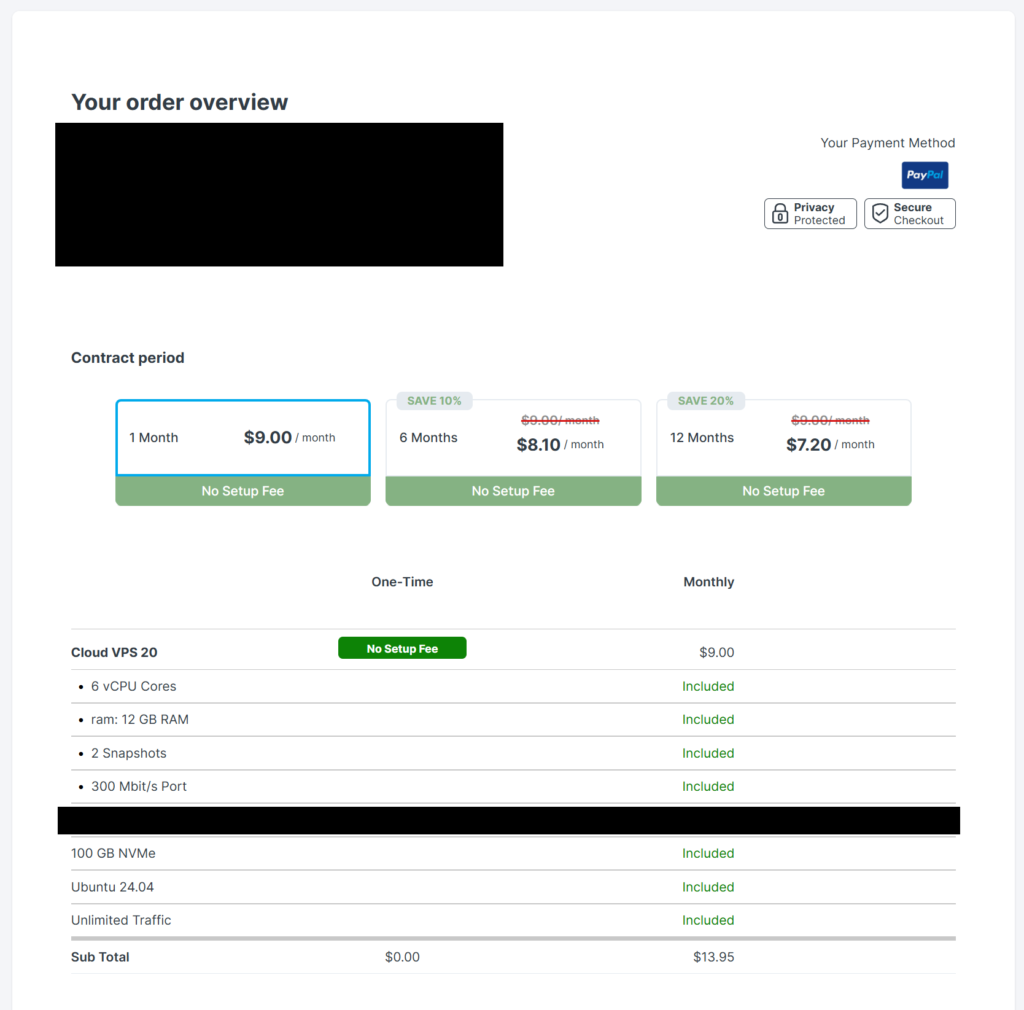This screenshot has height=1010, width=1024.
Task: Click the $8.10 / month price
Action: point(560,445)
